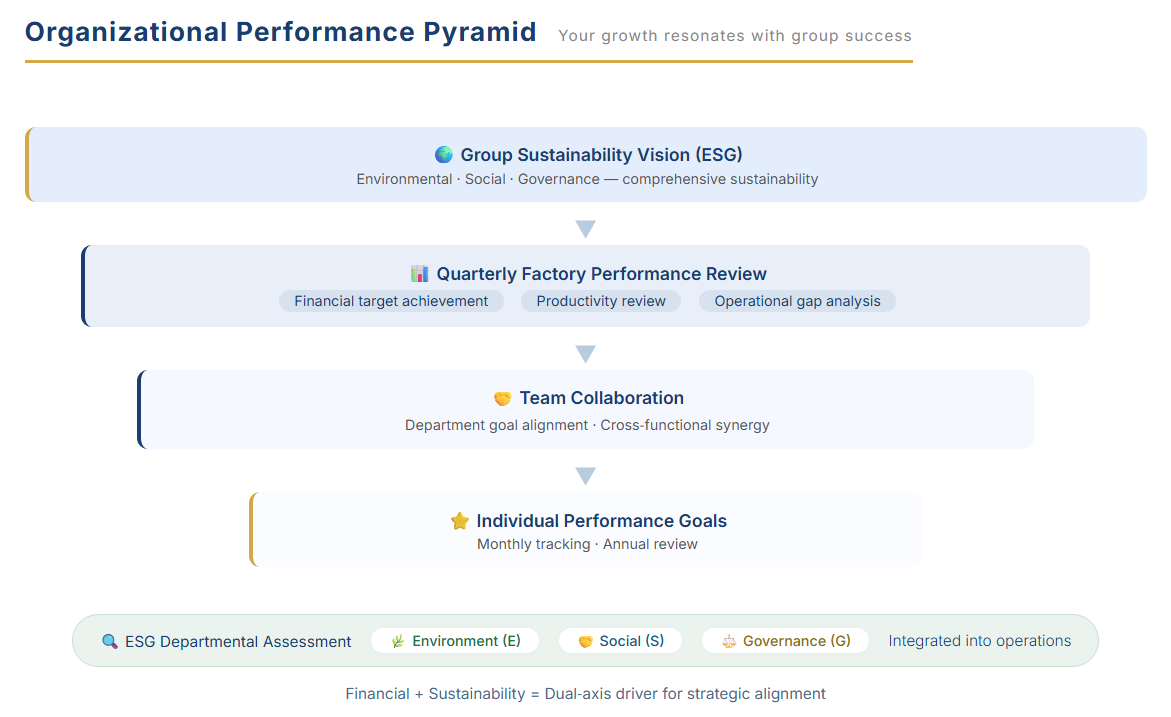Select the Productivity review tag
This screenshot has height=717, width=1171.
coord(600,301)
